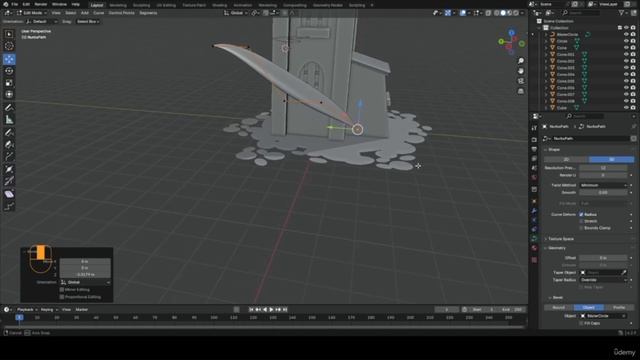Open the Global transform orientation dropdown in header
The width and height of the screenshot is (640, 360).
click(x=236, y=13)
